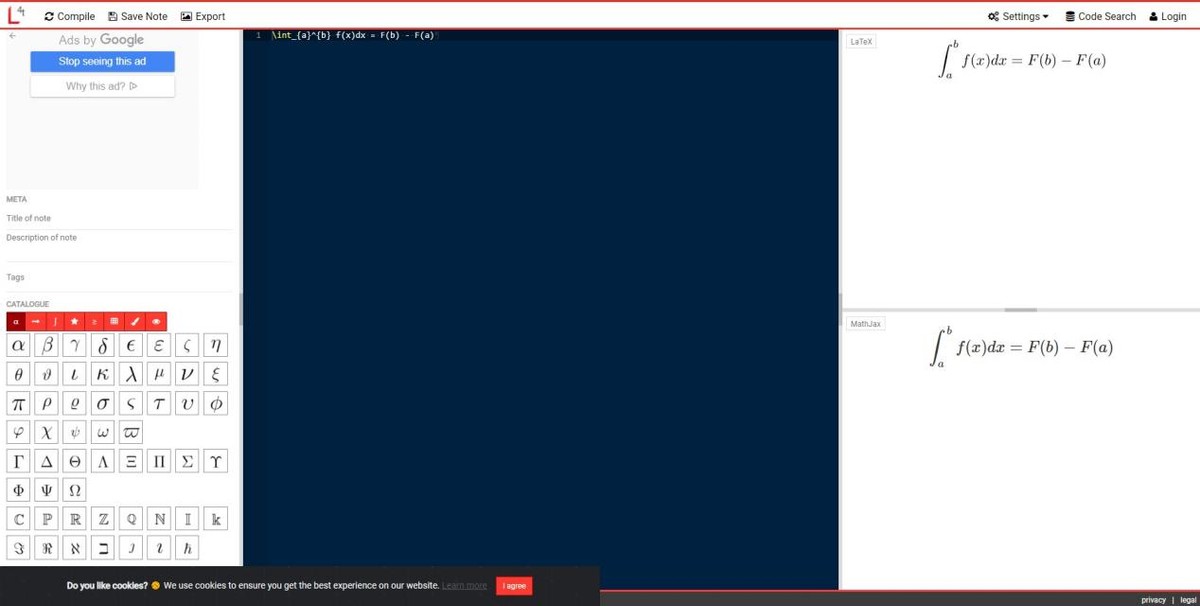Click the 'I agree' cookie button
The width and height of the screenshot is (1200, 606).
coord(514,586)
